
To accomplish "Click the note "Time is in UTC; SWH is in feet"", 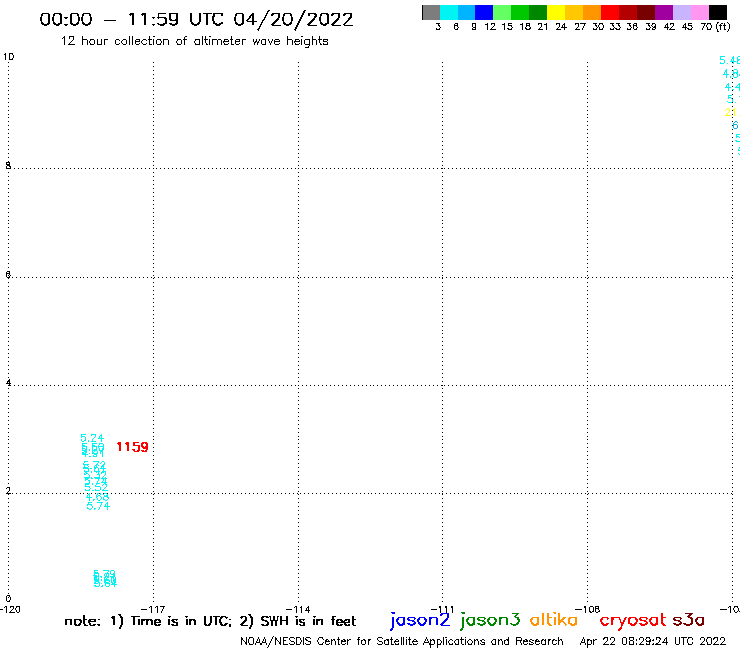I will pos(210,621).
